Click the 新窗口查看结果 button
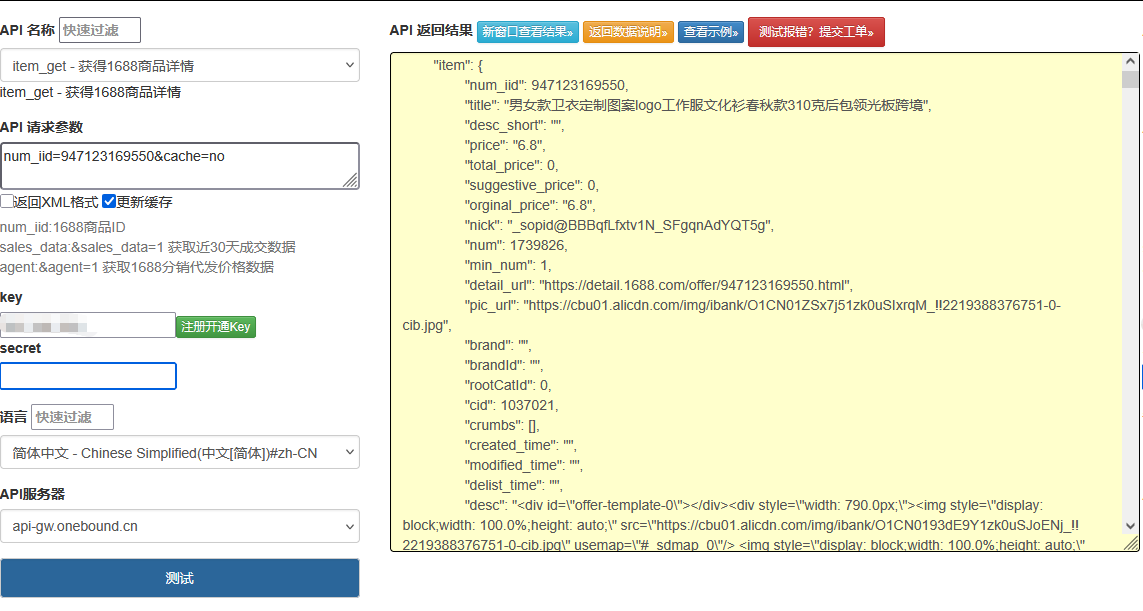 (527, 32)
